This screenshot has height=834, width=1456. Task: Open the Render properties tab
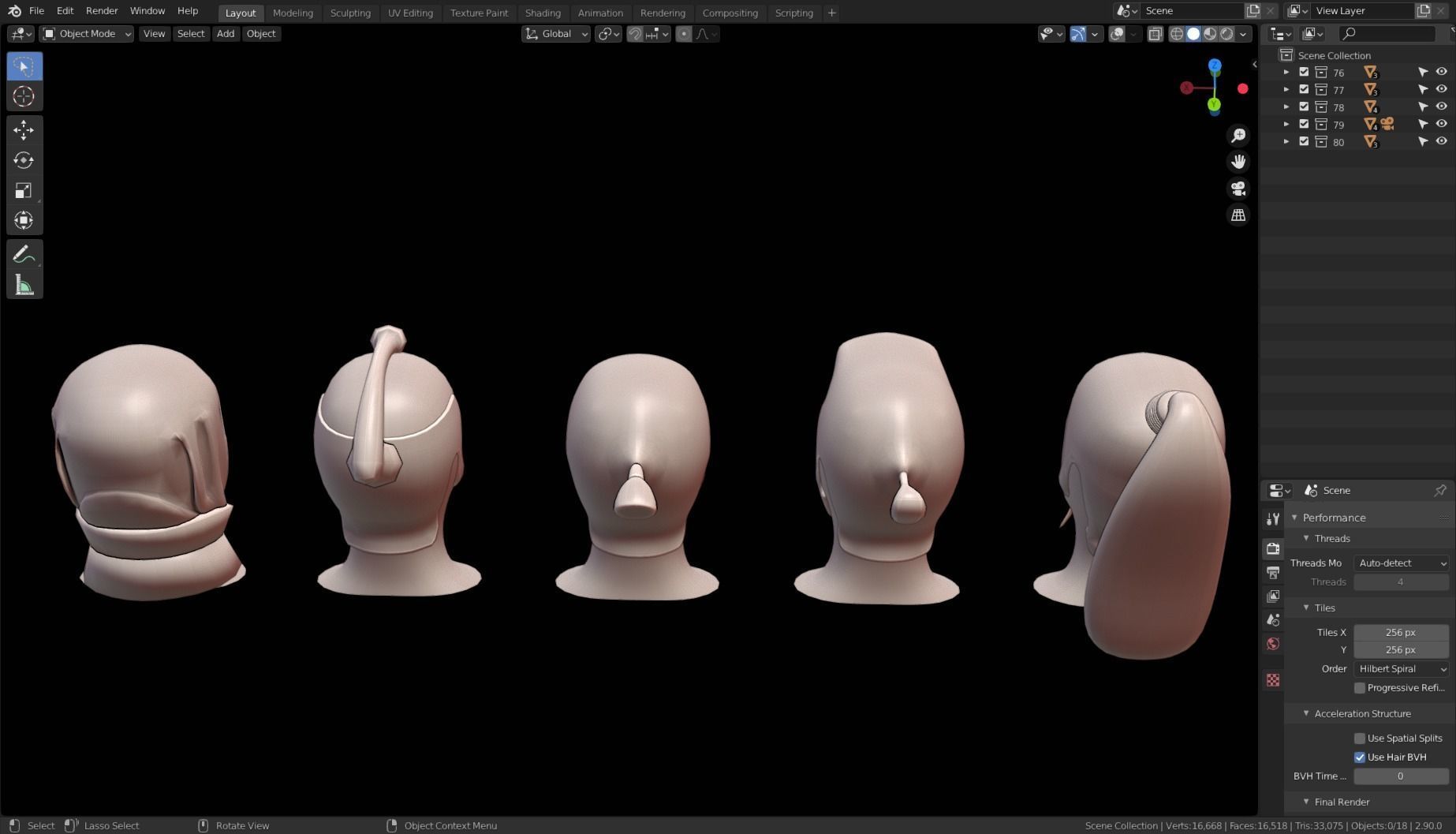[x=1273, y=548]
